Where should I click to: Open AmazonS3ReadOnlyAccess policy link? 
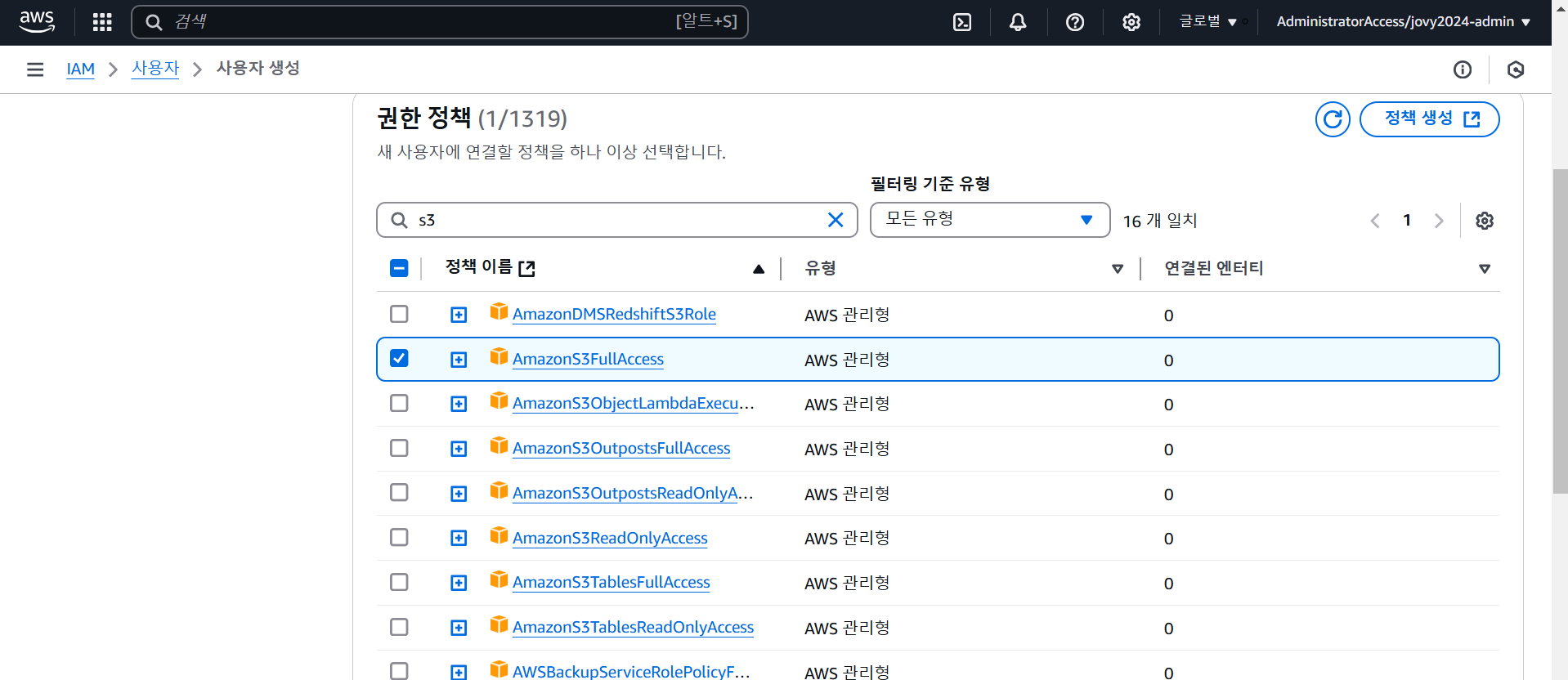[x=610, y=538]
